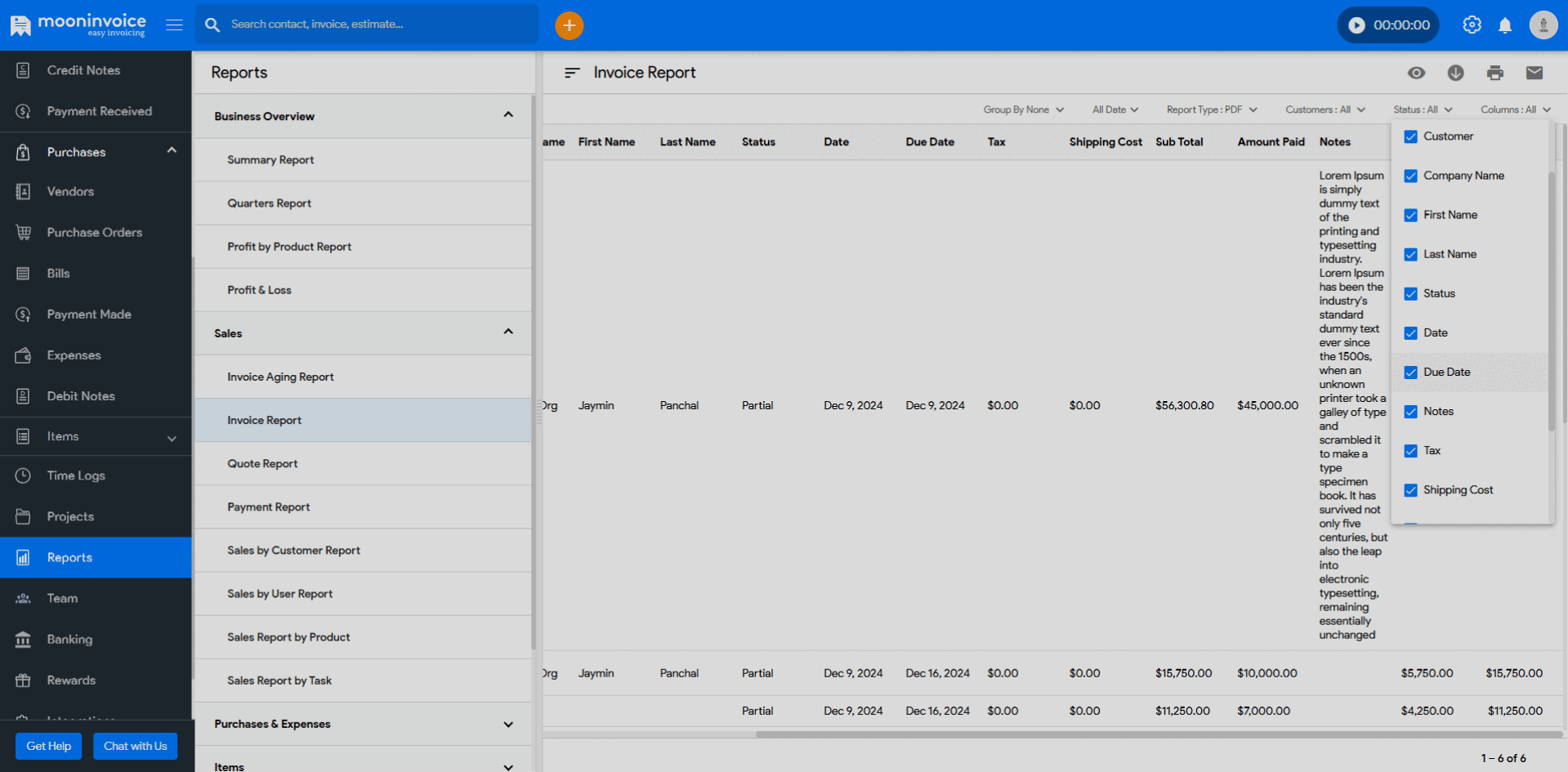Click the Debit Notes sidebar icon
The height and width of the screenshot is (772, 1568).
[x=23, y=396]
